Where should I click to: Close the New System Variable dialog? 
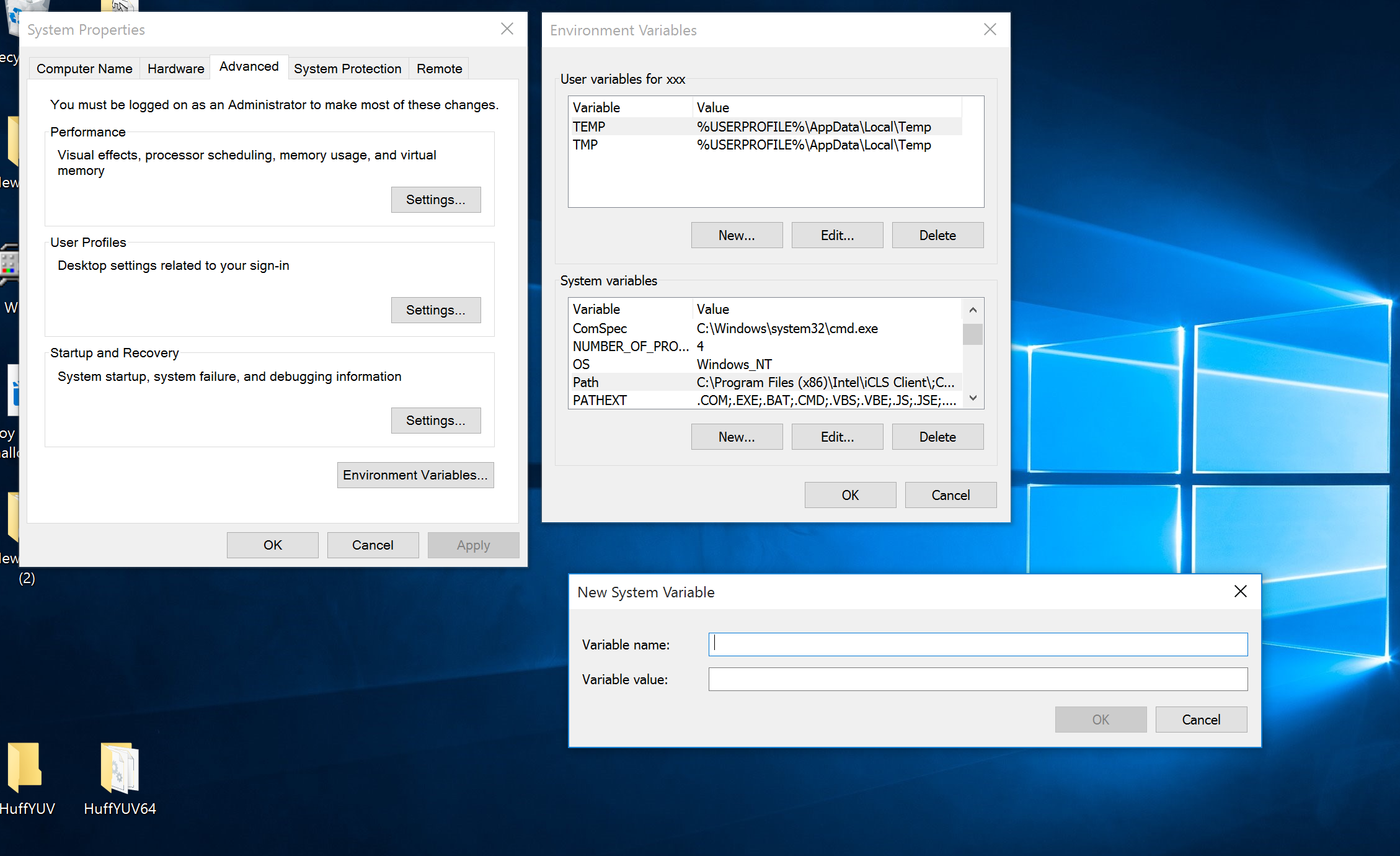pyautogui.click(x=1240, y=591)
